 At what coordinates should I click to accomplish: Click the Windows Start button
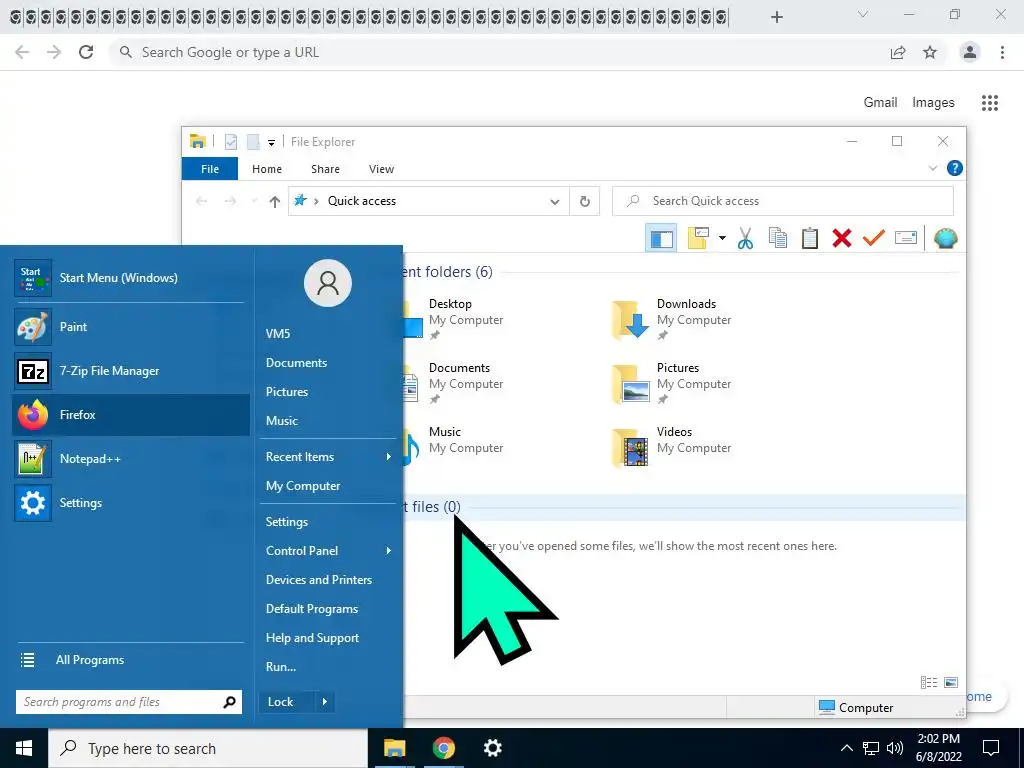pyautogui.click(x=24, y=748)
